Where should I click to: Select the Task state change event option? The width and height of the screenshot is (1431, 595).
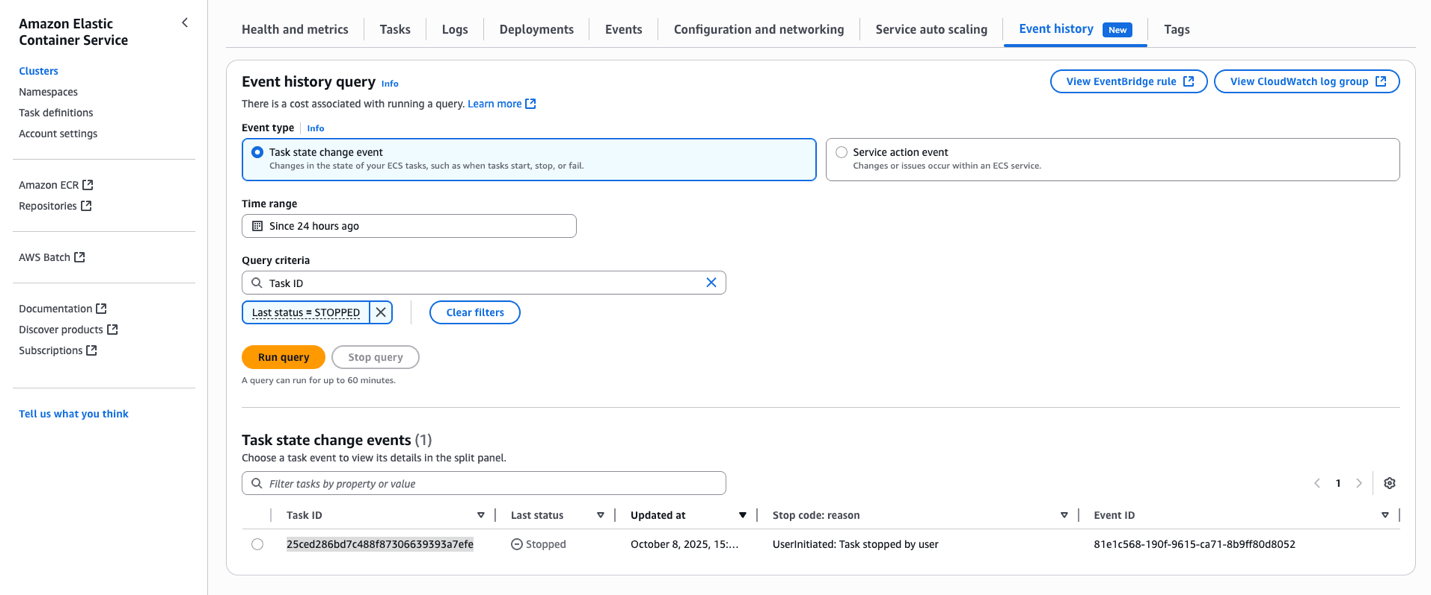tap(257, 152)
